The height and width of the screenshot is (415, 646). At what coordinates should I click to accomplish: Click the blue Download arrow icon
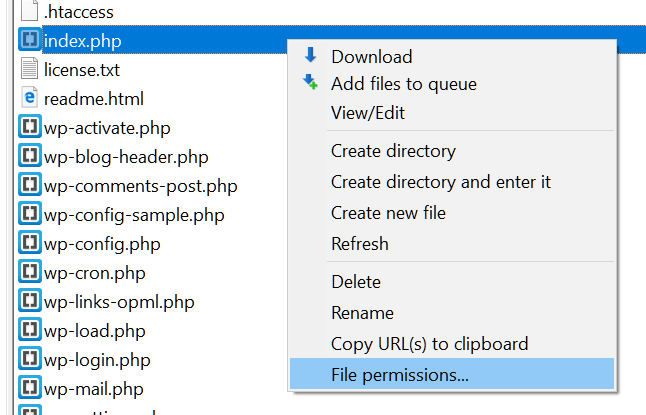(311, 54)
